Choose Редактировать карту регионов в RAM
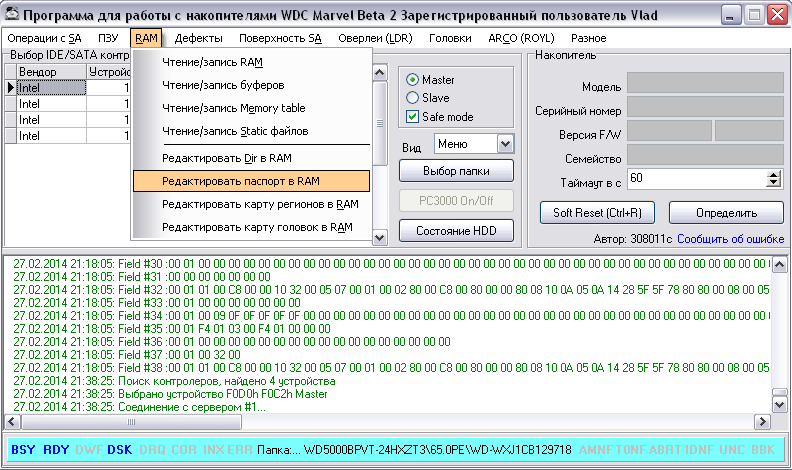Image resolution: width=792 pixels, height=470 pixels. [x=252, y=204]
